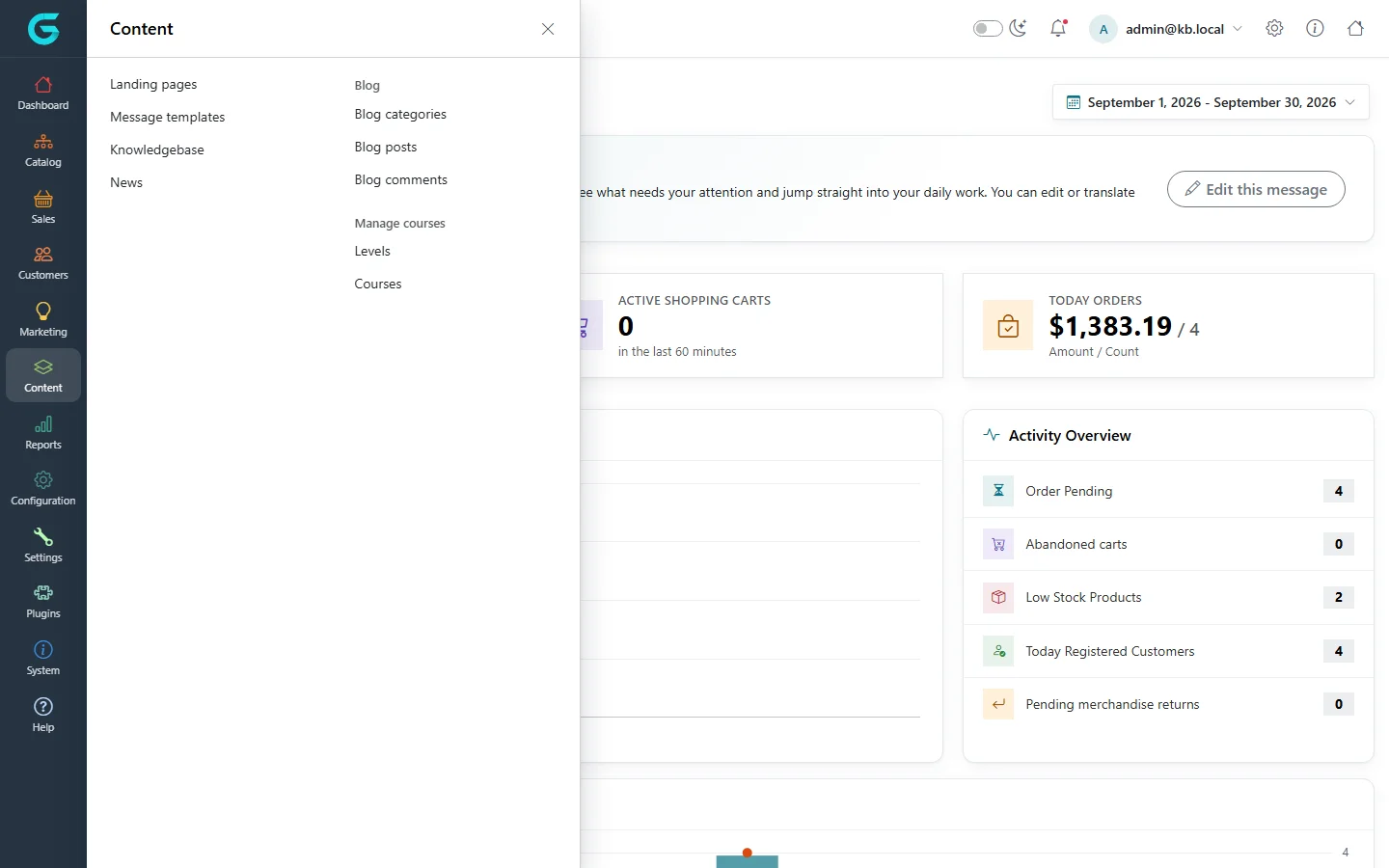This screenshot has height=868, width=1389.
Task: Click the Activity Overview heading
Action: coord(1070,436)
